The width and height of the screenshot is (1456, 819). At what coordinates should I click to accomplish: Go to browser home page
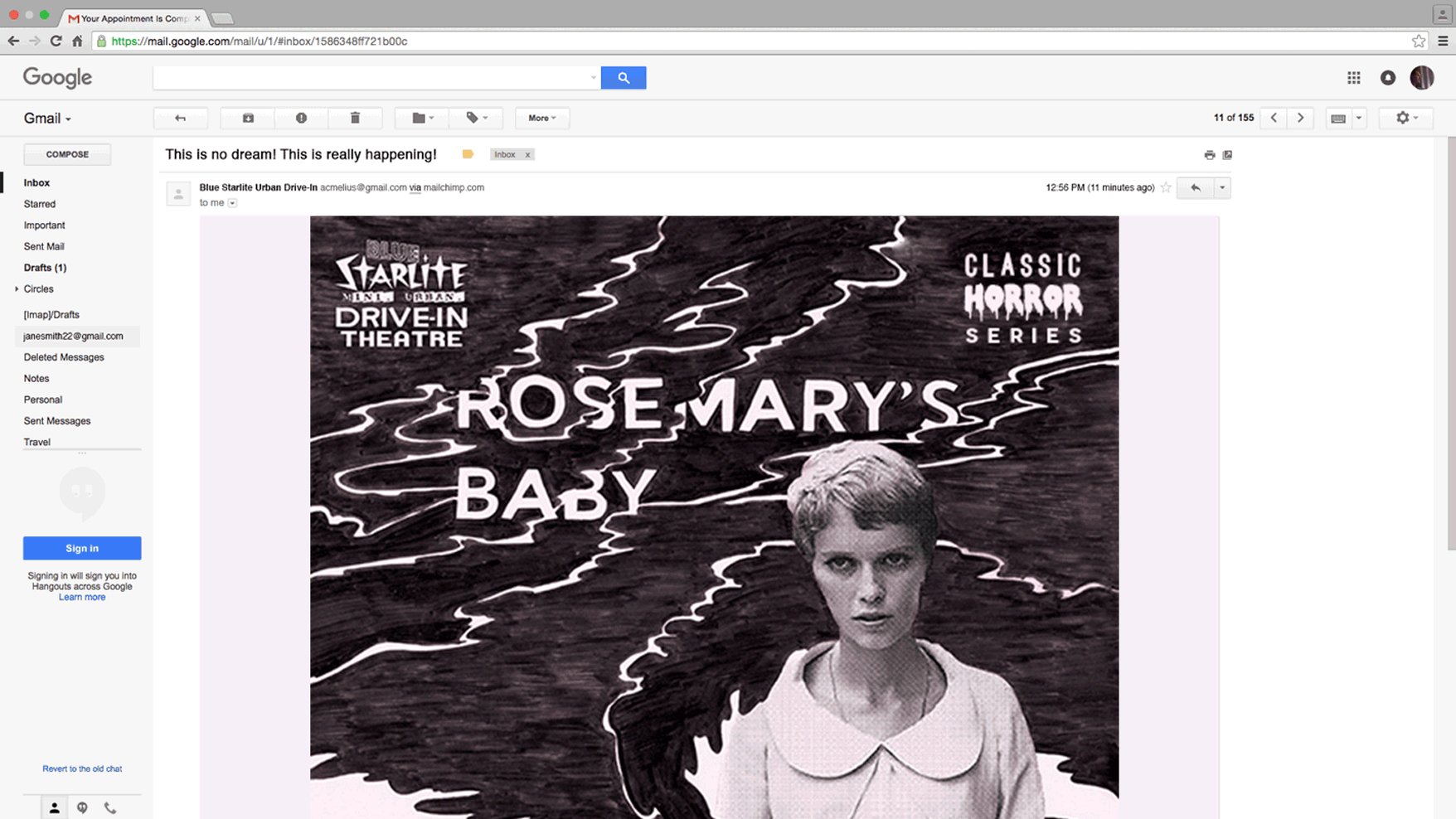coord(77,41)
